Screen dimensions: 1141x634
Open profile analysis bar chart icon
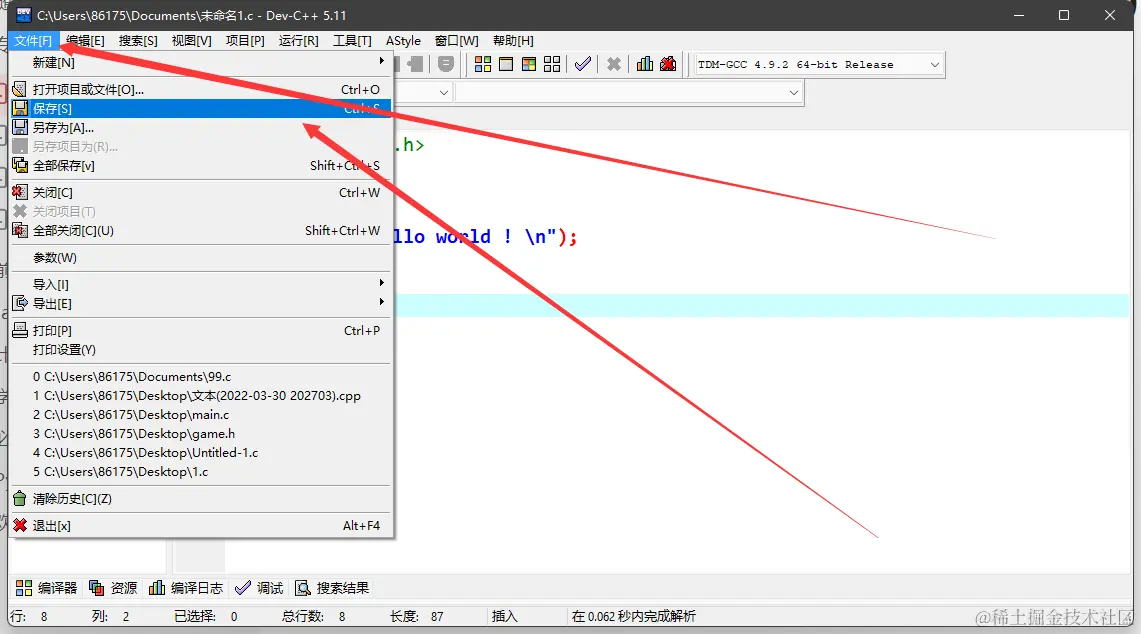(x=645, y=64)
